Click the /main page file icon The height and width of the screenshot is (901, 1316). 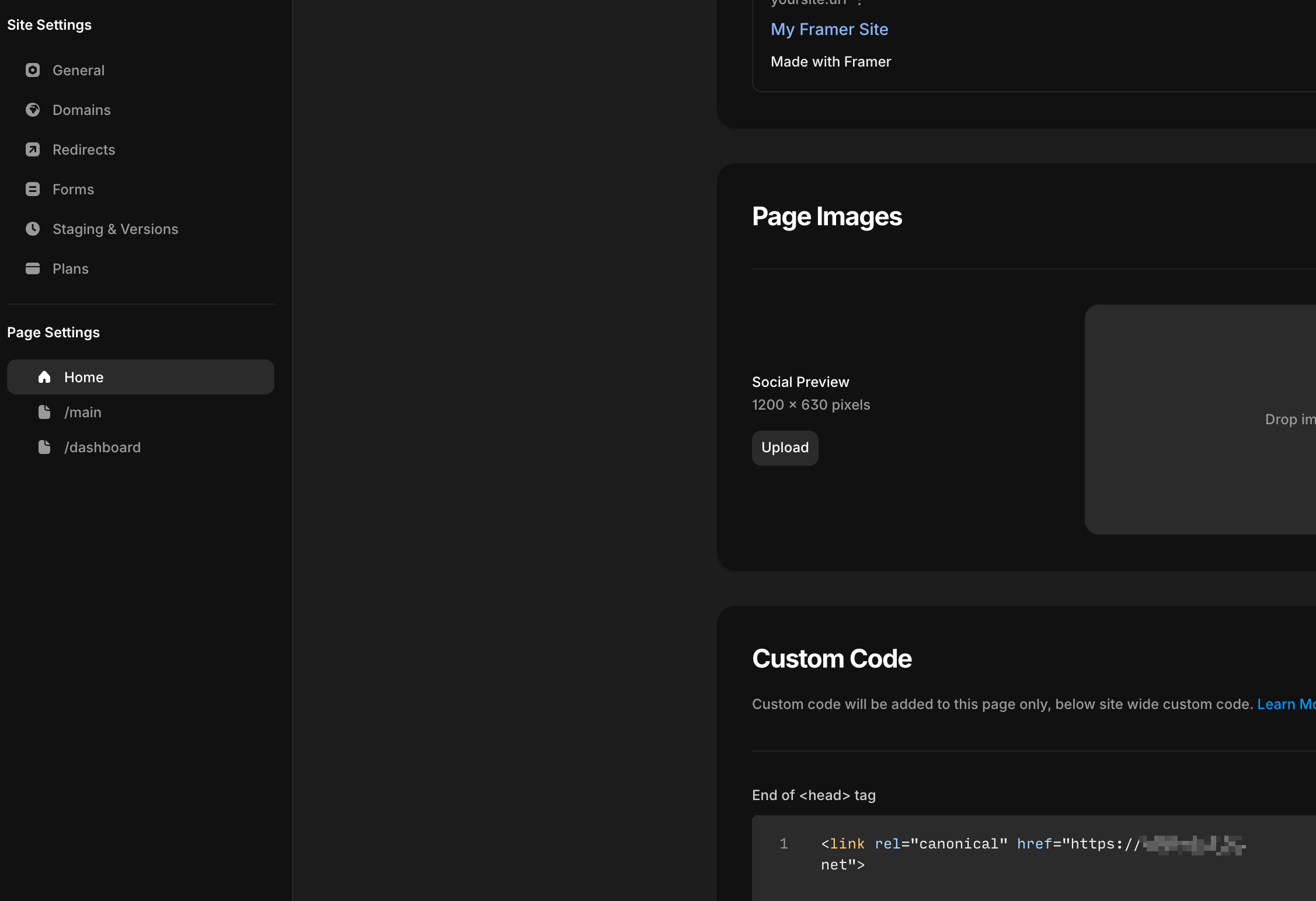coord(44,412)
